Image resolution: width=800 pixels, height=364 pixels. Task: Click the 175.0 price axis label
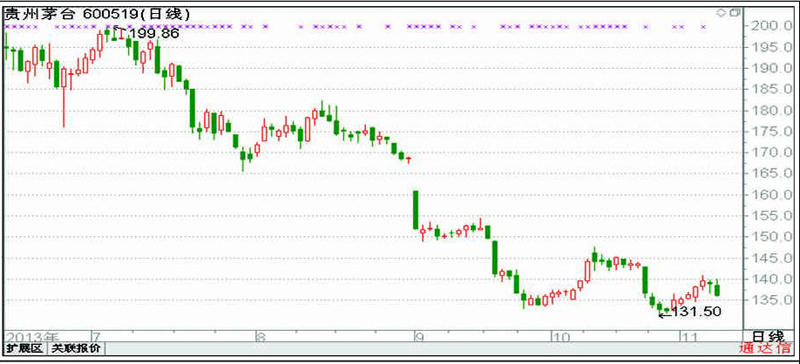[x=771, y=132]
